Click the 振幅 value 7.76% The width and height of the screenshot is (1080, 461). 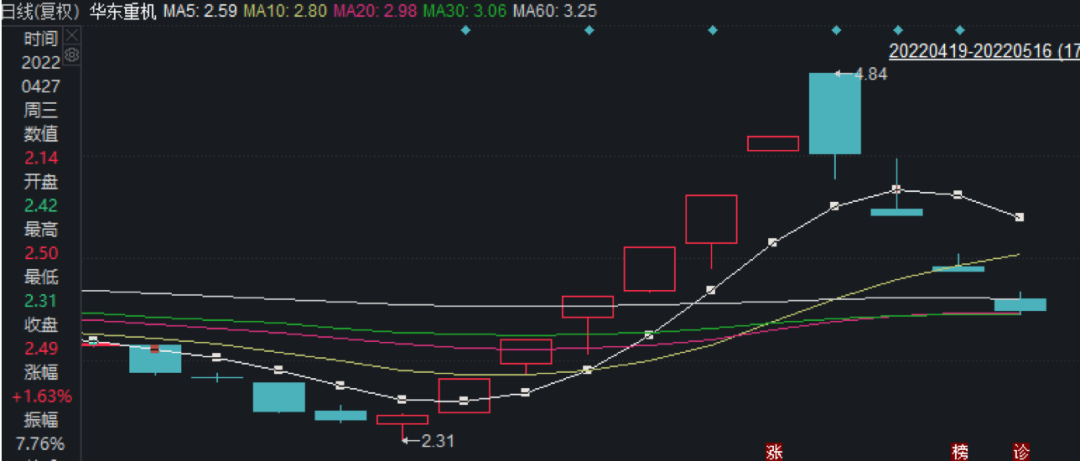41,443
